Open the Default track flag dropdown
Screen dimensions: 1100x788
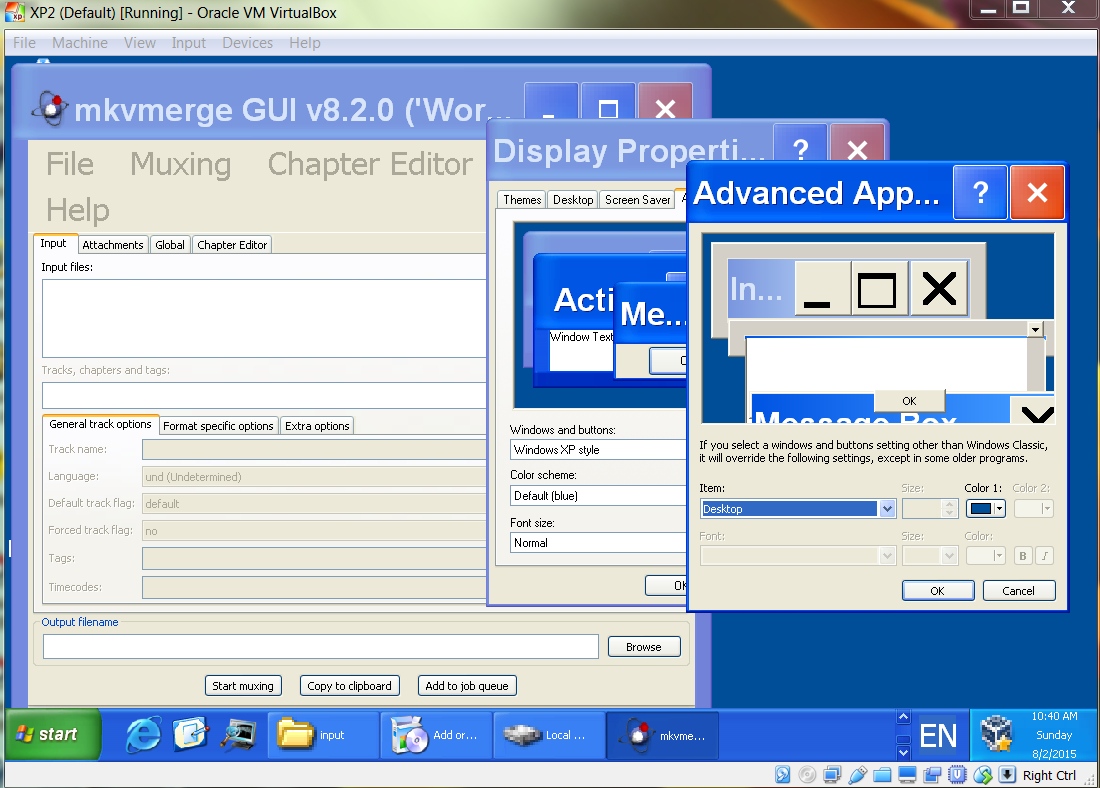[314, 504]
